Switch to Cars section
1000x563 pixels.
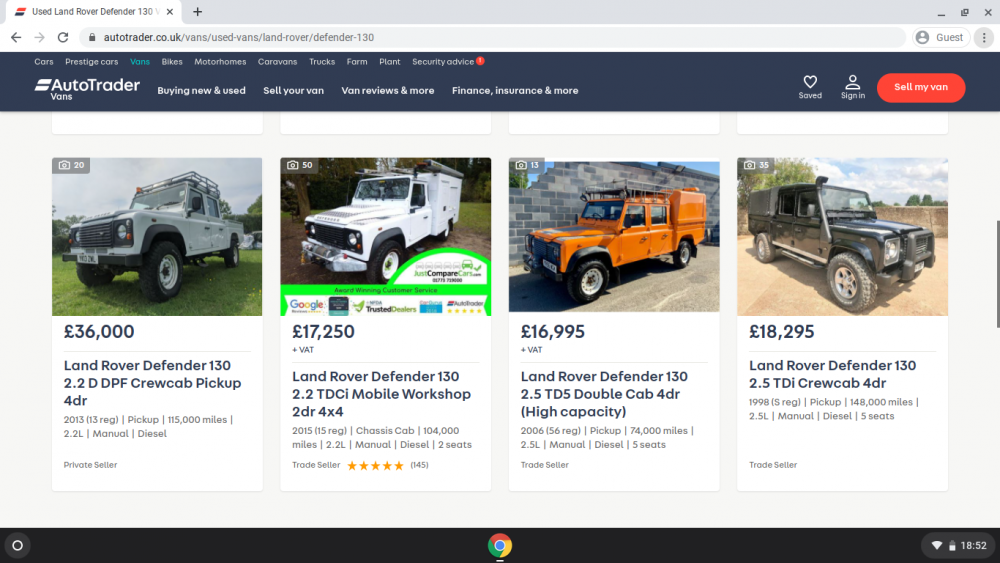click(x=44, y=62)
